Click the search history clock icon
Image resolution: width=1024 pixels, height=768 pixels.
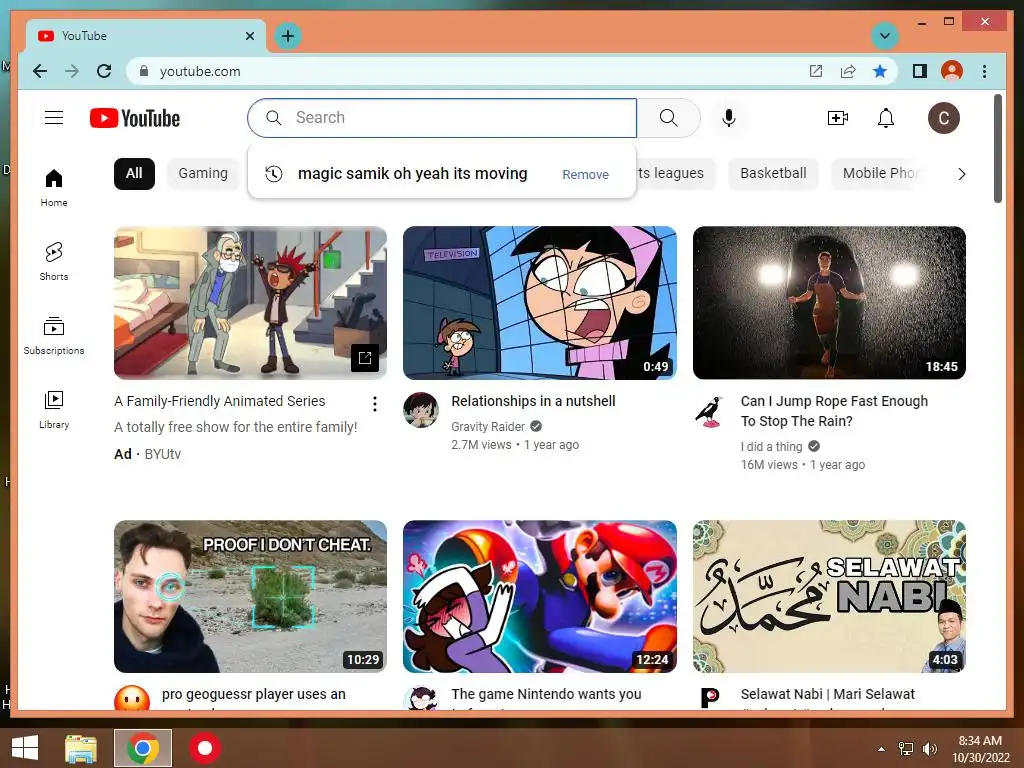pos(274,174)
